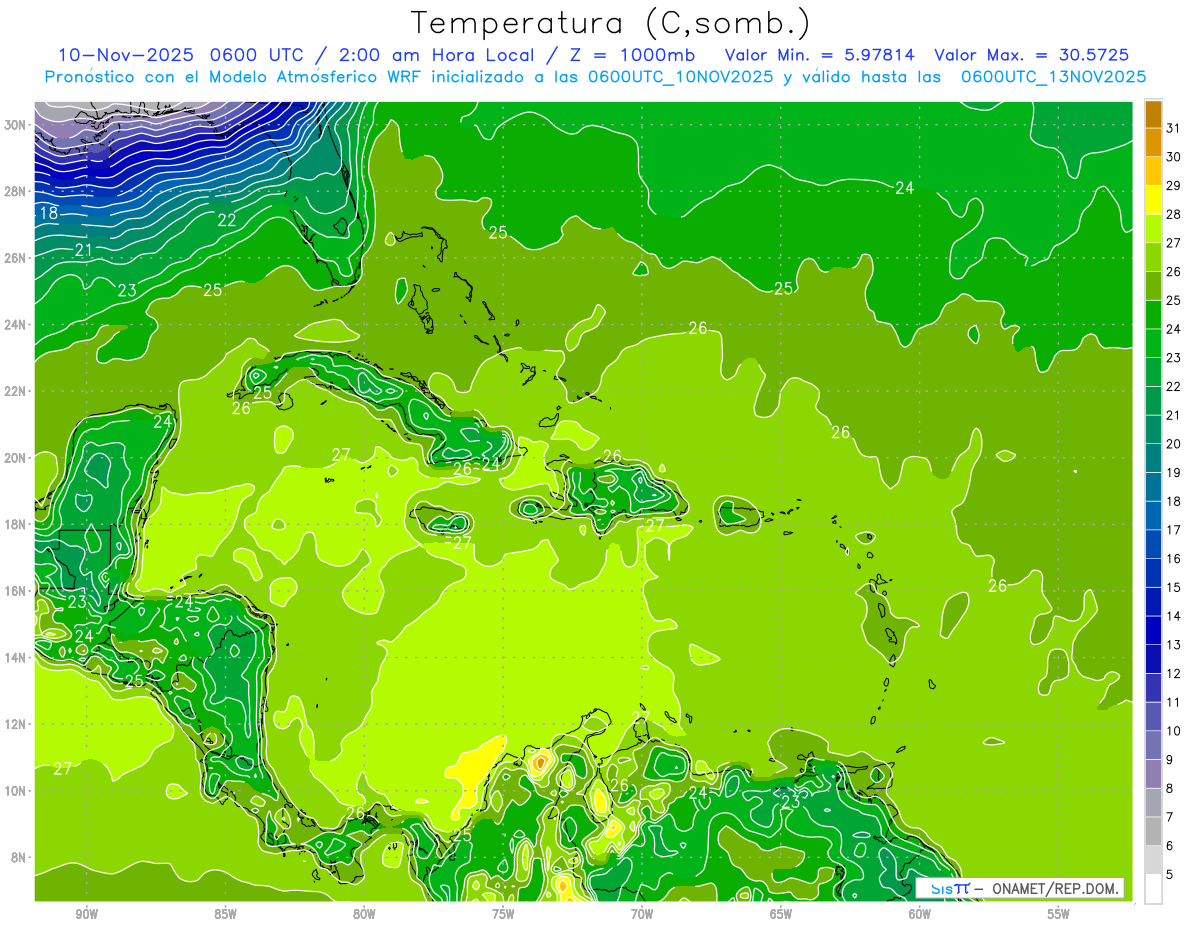Click the '60W' longitude axis label
This screenshot has height=927, width=1200.
pyautogui.click(x=920, y=915)
